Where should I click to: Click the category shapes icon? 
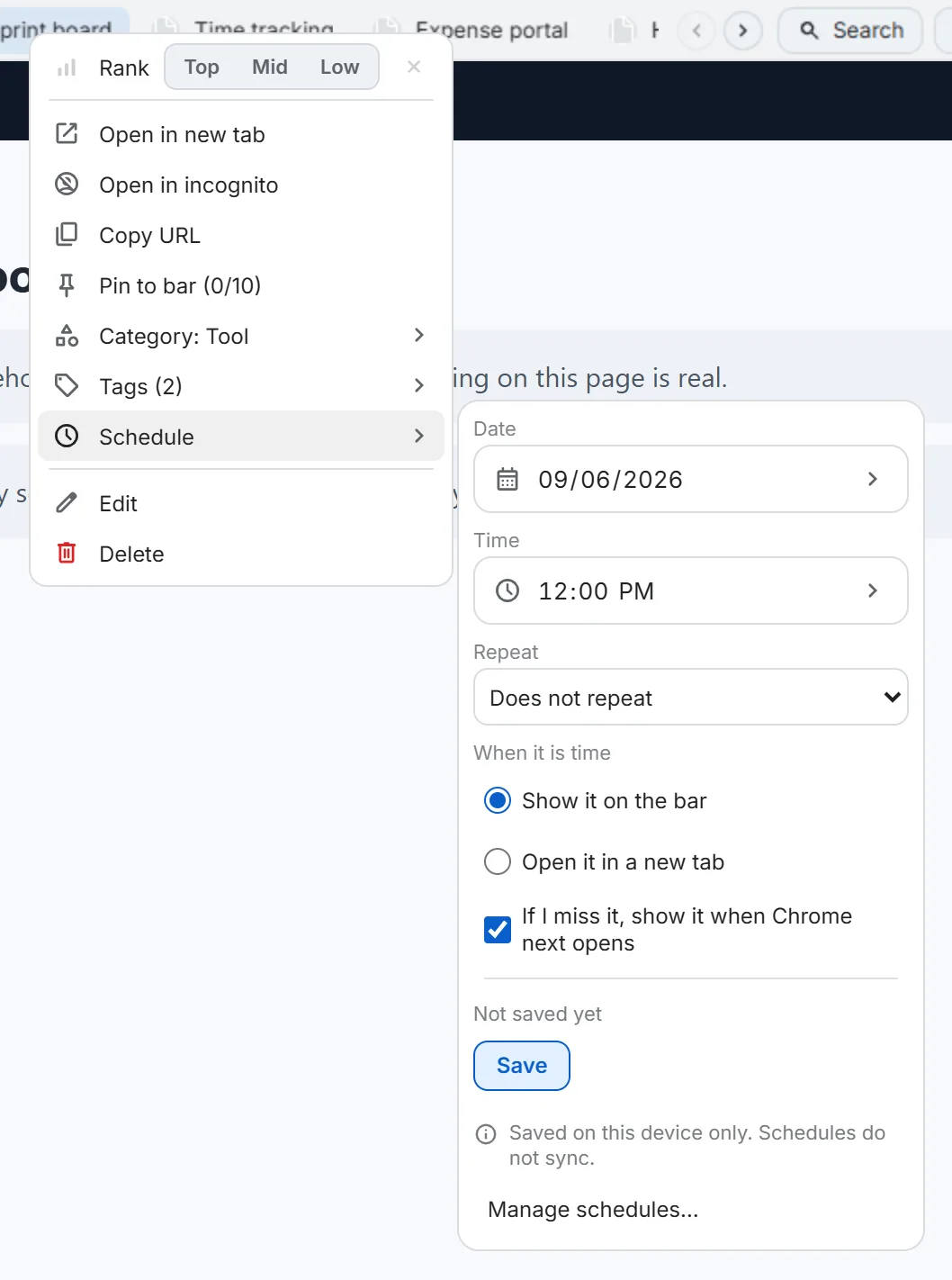(67, 336)
